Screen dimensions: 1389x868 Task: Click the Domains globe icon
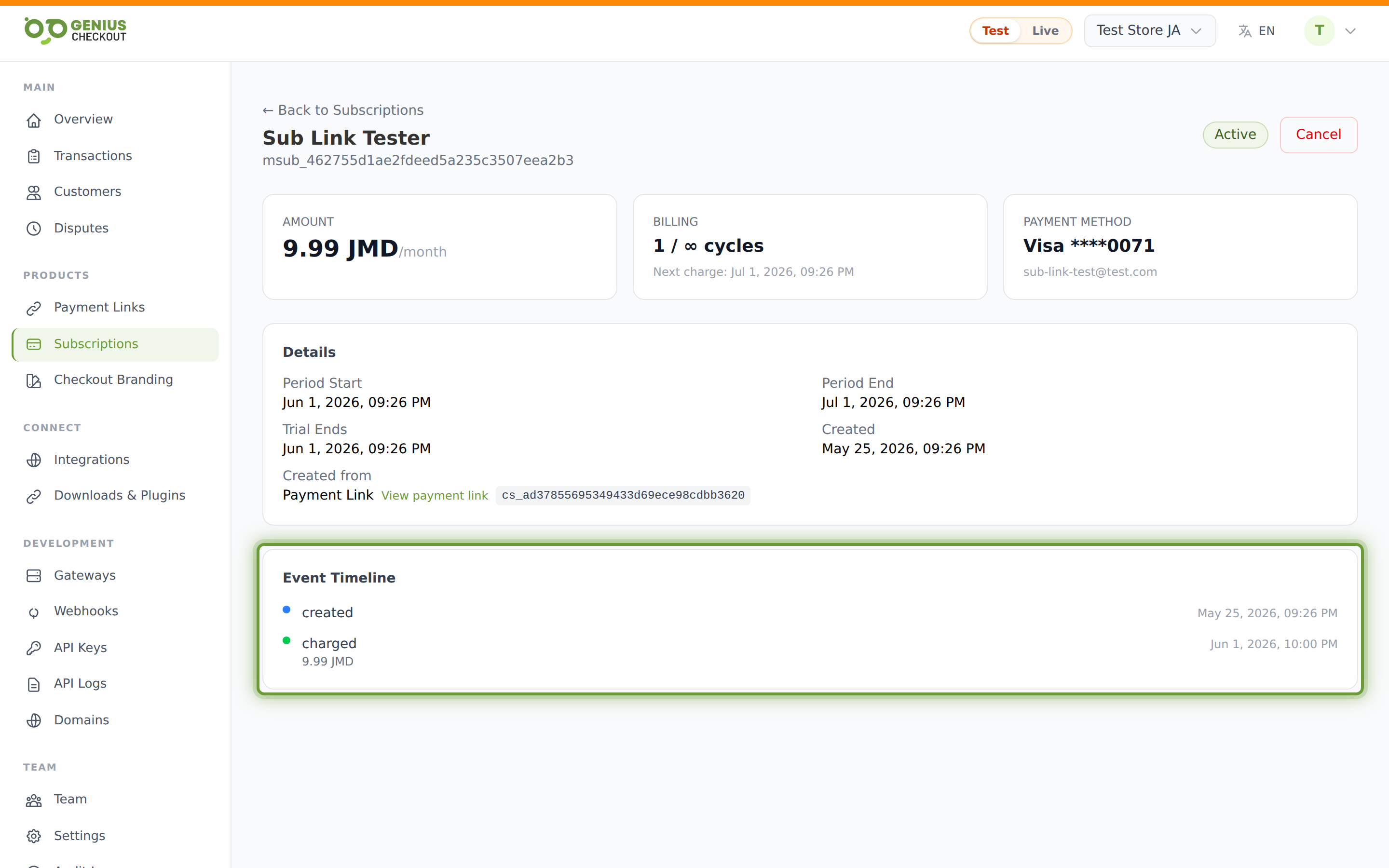(34, 720)
